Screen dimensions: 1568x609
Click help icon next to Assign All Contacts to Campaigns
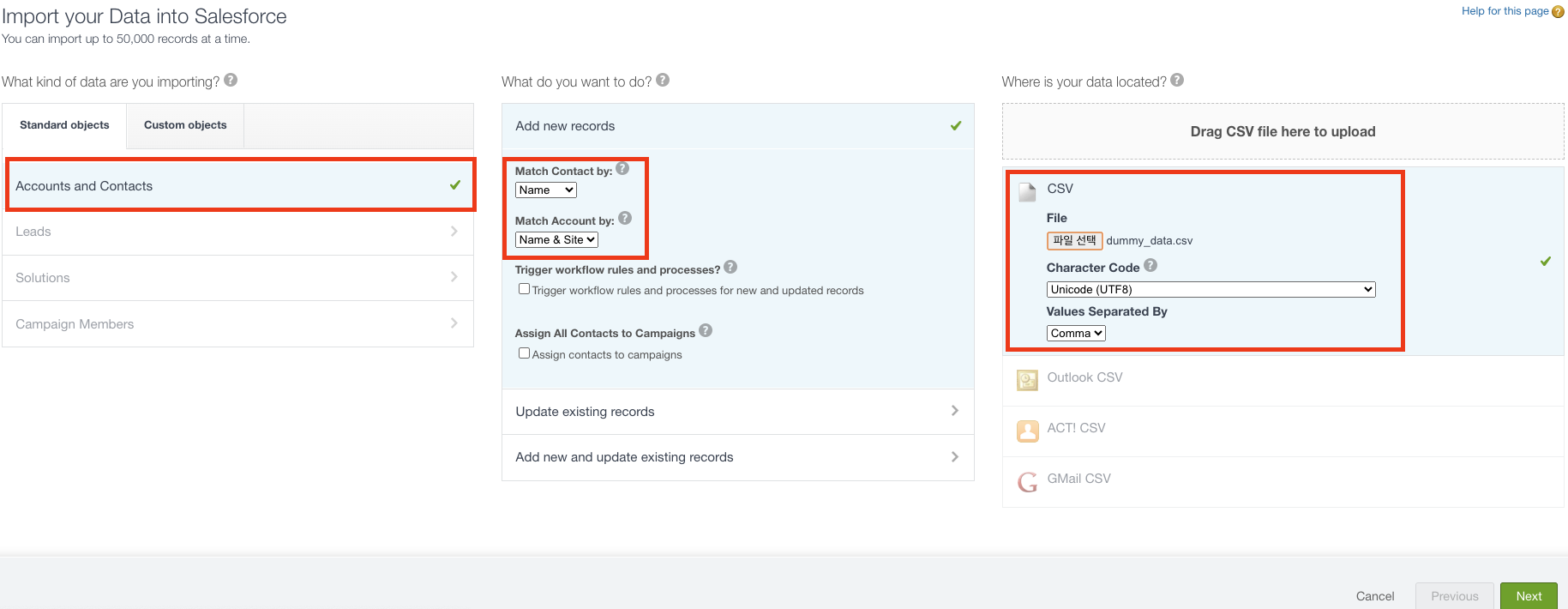coord(706,331)
